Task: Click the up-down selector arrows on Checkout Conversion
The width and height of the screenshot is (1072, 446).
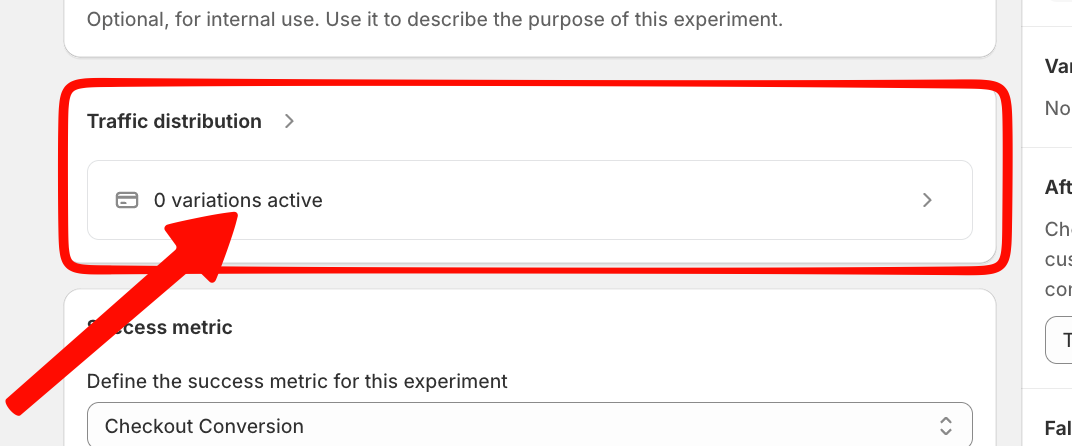Action: point(946,426)
